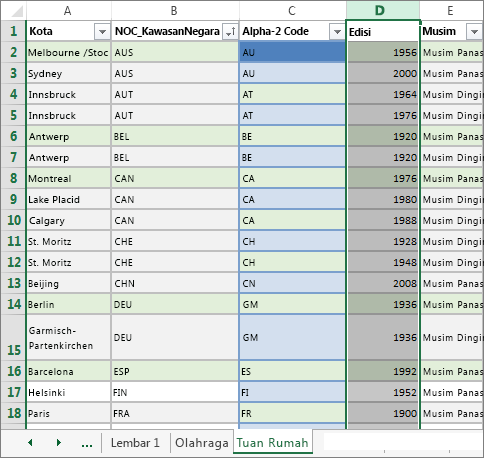484x458 pixels.
Task: Select the AU cell in row 2
Action: click(x=292, y=52)
